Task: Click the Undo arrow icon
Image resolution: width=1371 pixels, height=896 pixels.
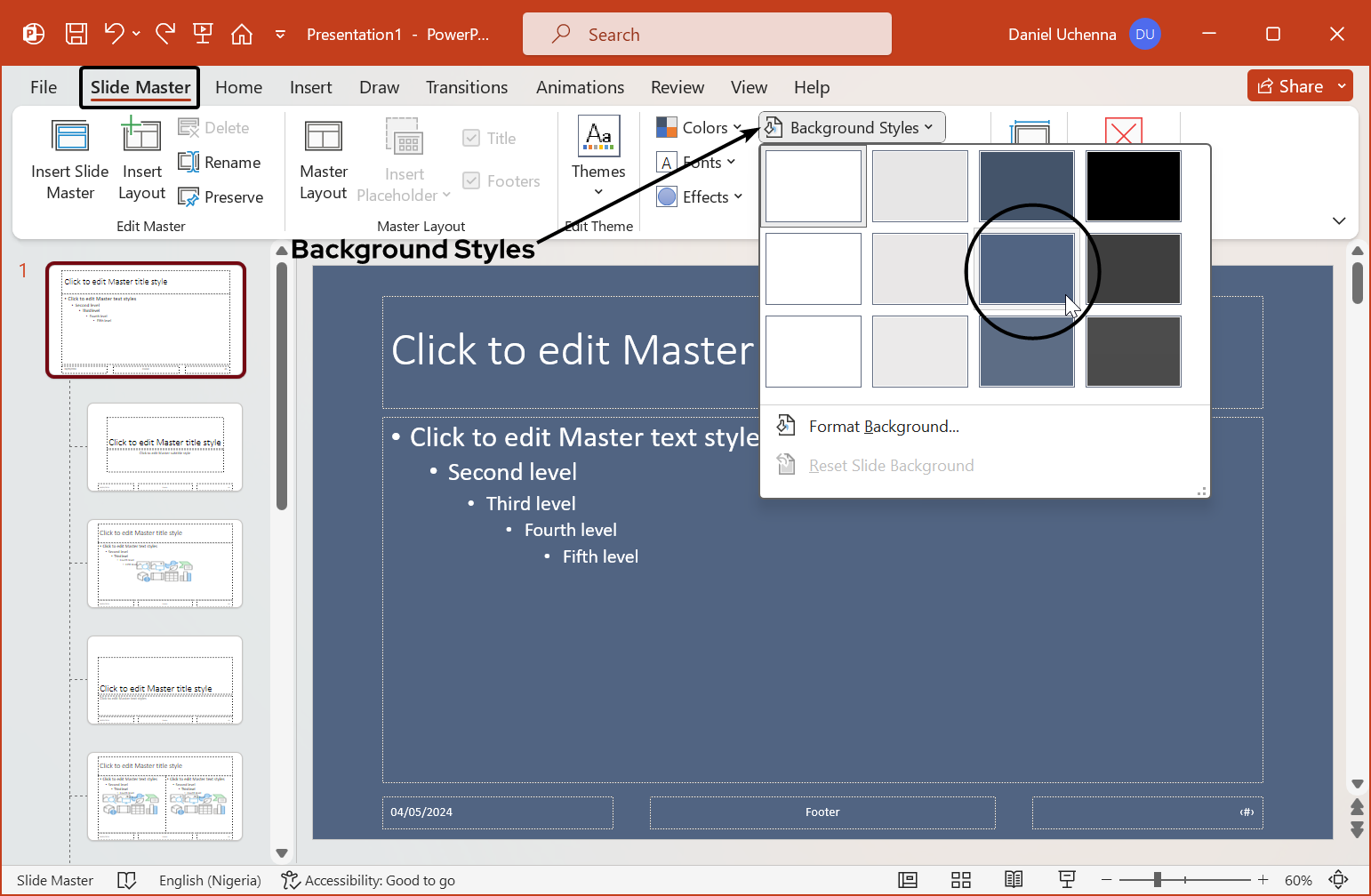Action: click(114, 34)
